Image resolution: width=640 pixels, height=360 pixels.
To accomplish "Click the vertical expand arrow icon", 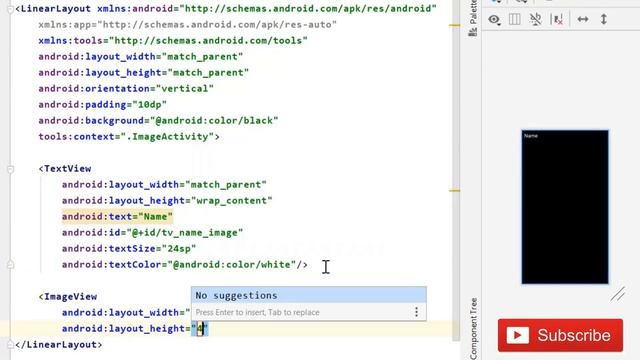I will (x=604, y=19).
